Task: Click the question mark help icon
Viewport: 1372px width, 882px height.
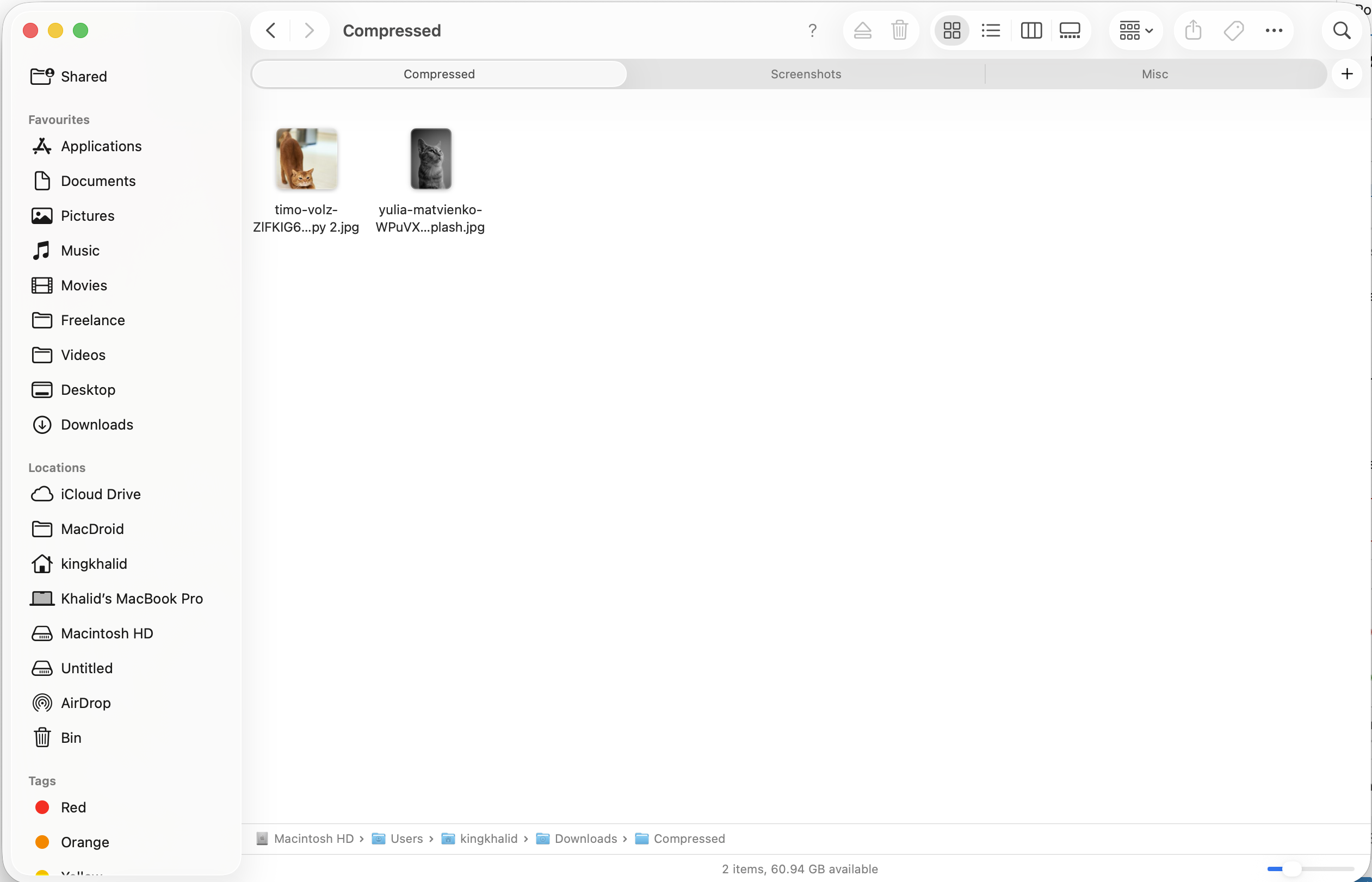Action: (x=812, y=30)
